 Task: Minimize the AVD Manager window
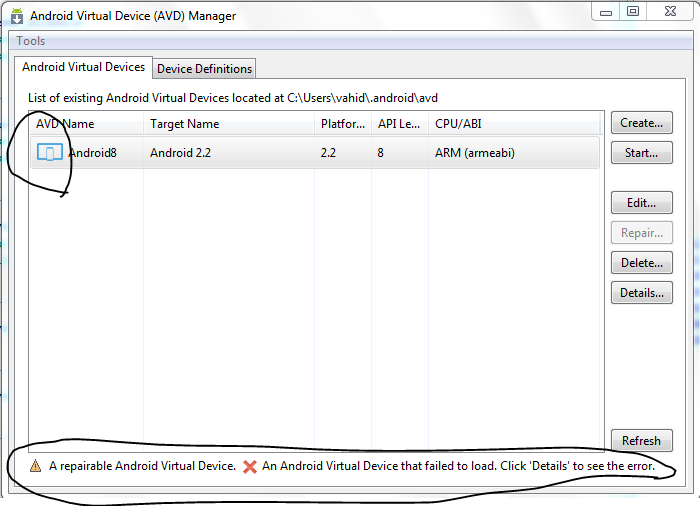click(x=606, y=12)
